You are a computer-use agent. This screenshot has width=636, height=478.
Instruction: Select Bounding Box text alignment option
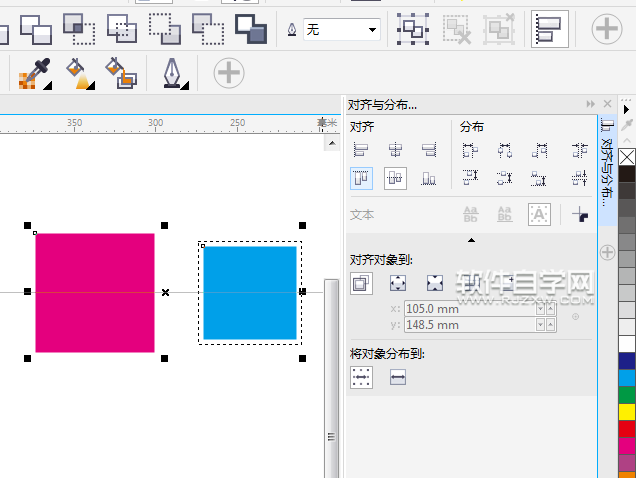pos(539,214)
